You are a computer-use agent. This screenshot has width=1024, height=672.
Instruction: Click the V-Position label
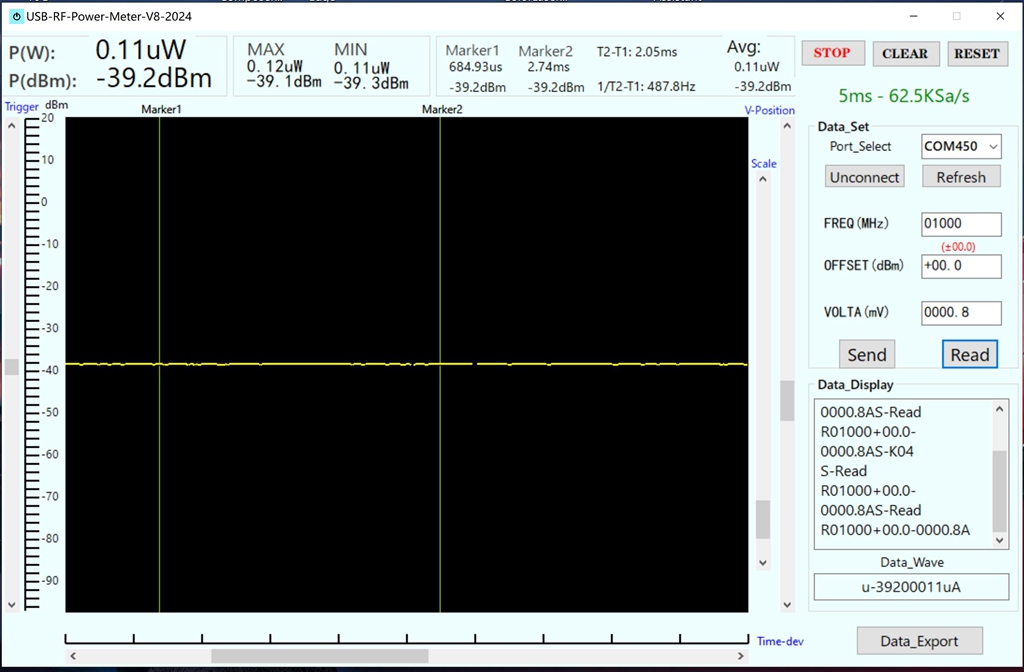(x=769, y=110)
